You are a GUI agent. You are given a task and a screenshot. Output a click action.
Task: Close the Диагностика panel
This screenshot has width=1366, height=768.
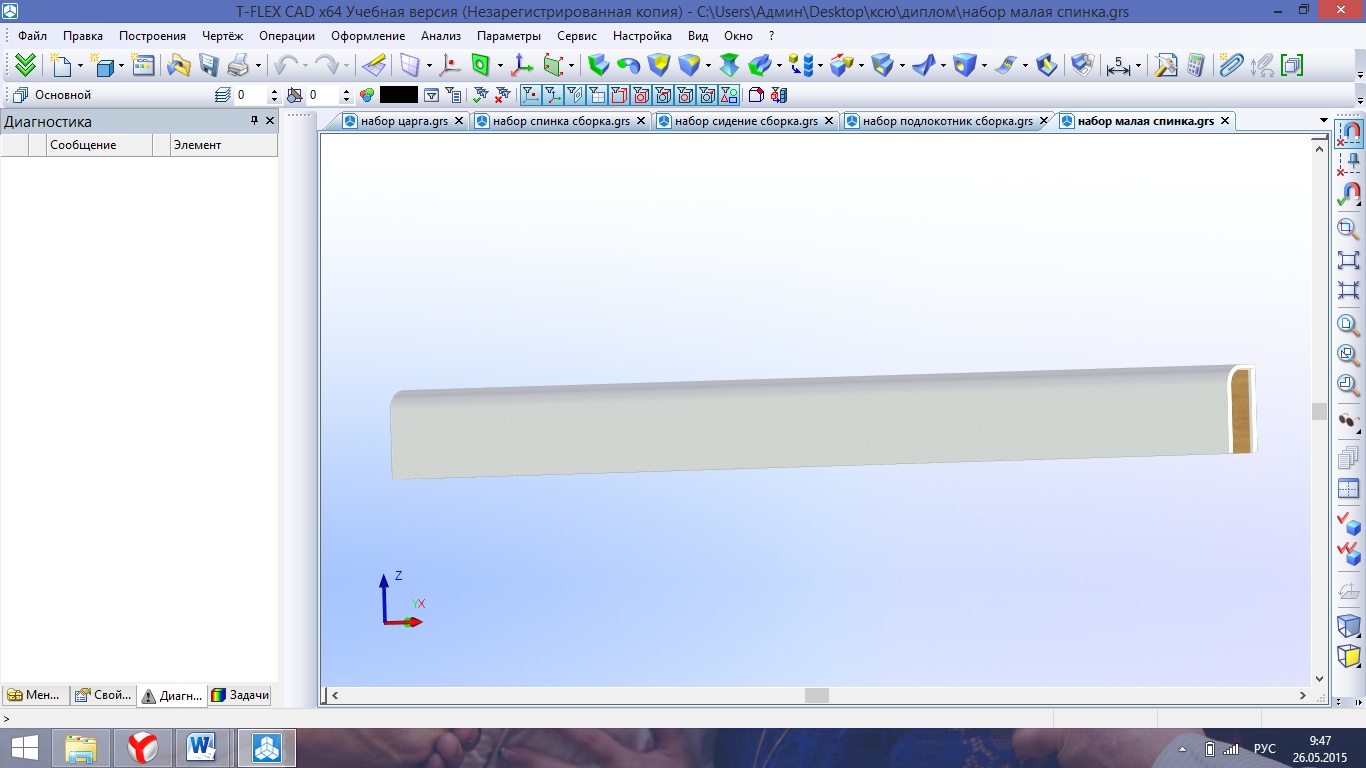tap(270, 121)
